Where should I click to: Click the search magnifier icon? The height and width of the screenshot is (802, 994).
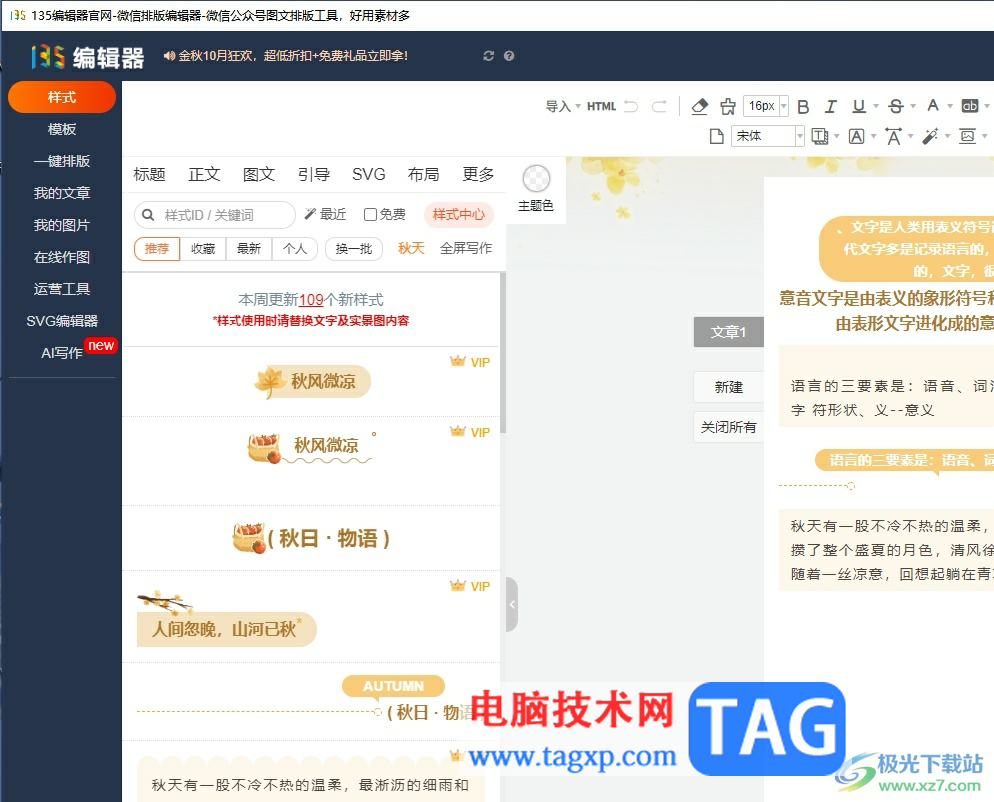coord(148,215)
